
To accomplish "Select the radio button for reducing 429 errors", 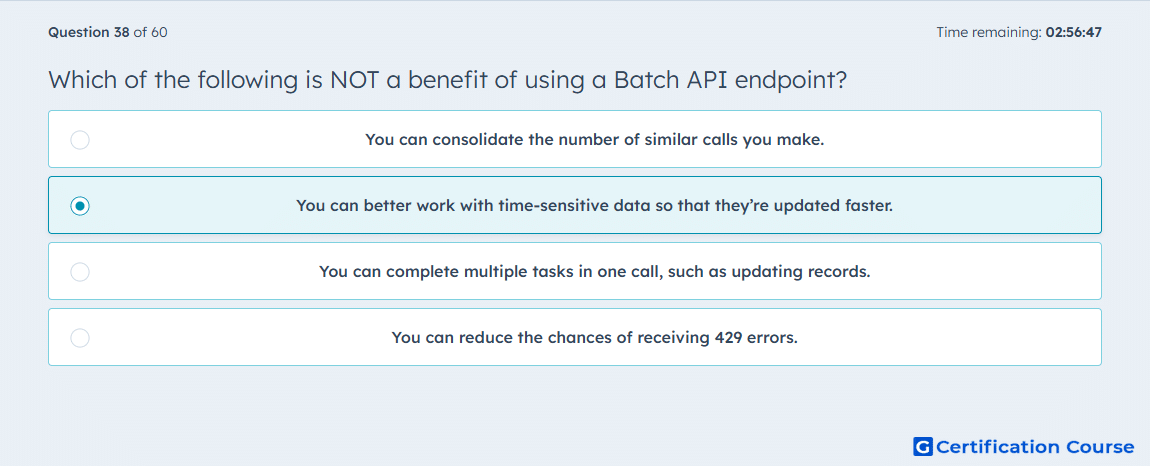I will tap(80, 338).
